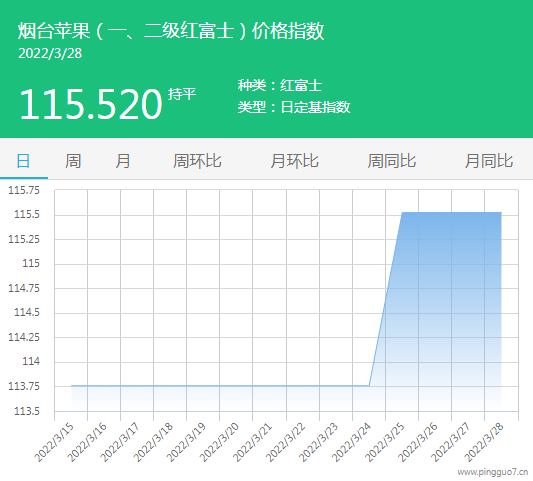The image size is (533, 481).
Task: Open the 周同比 tab
Action: (x=392, y=161)
